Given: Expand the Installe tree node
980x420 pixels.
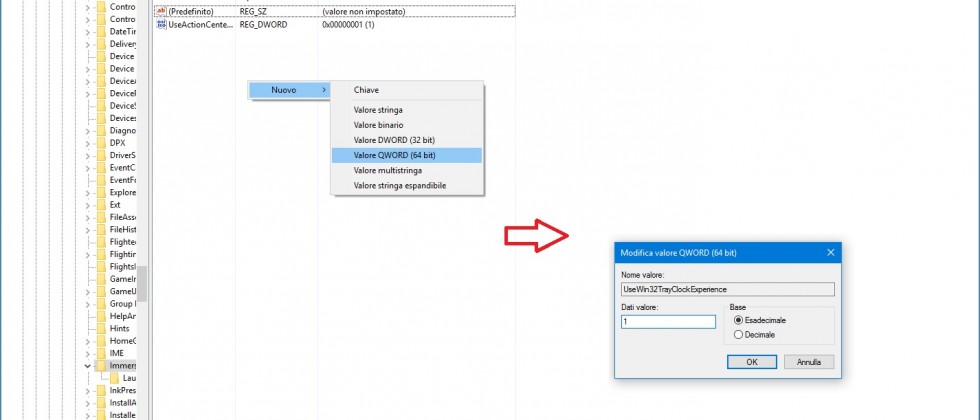Looking at the screenshot, I should [x=88, y=415].
